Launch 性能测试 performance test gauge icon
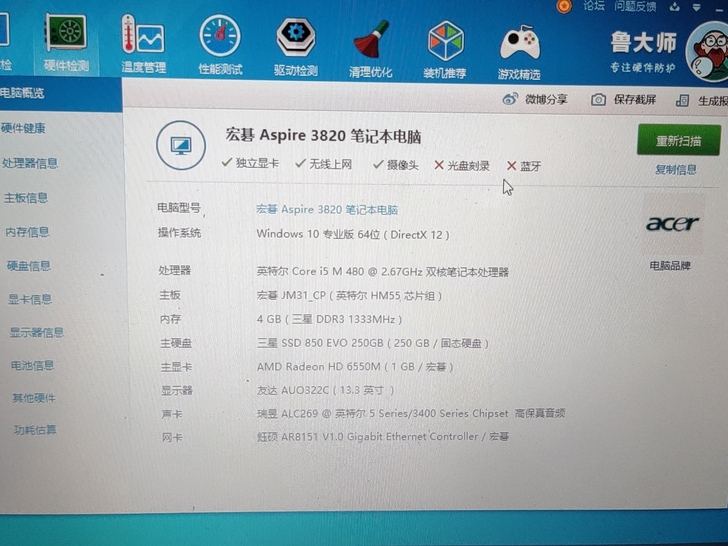Screen dimensions: 728x546 point(220,45)
